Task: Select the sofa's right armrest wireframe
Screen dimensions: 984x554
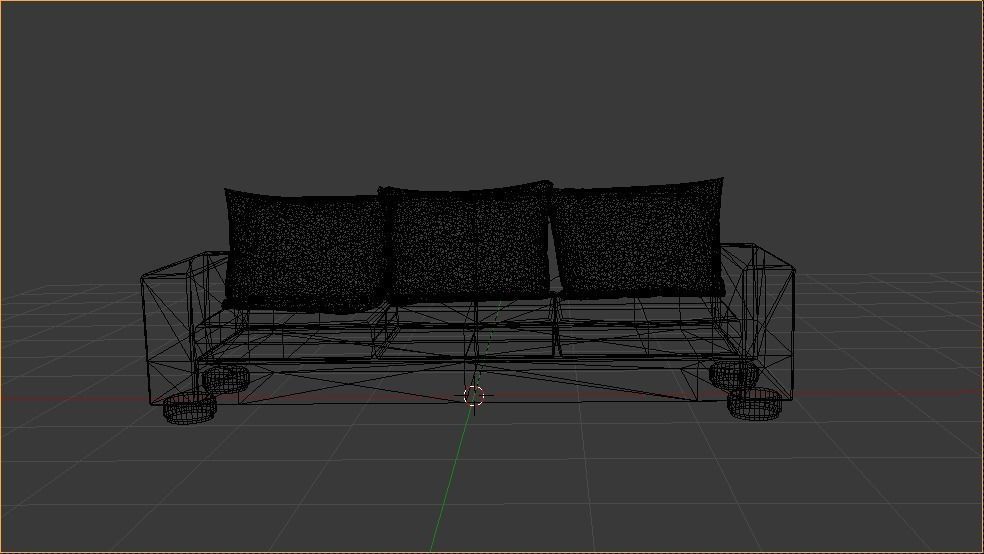Action: tap(758, 320)
